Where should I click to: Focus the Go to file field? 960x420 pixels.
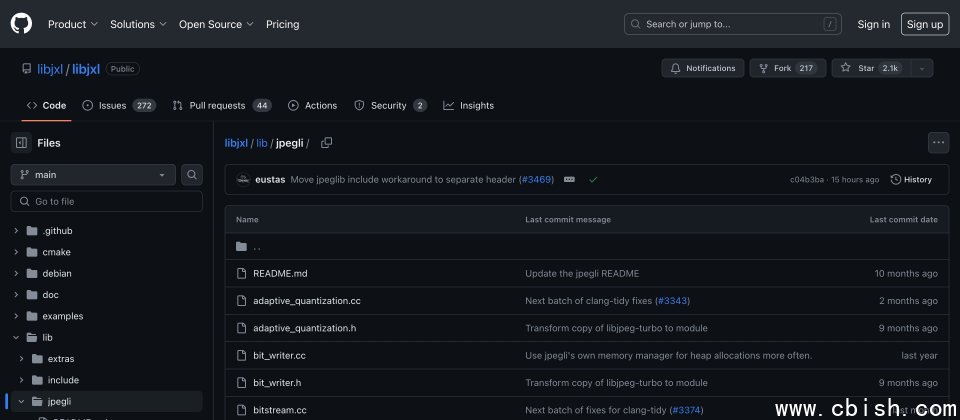[x=107, y=201]
